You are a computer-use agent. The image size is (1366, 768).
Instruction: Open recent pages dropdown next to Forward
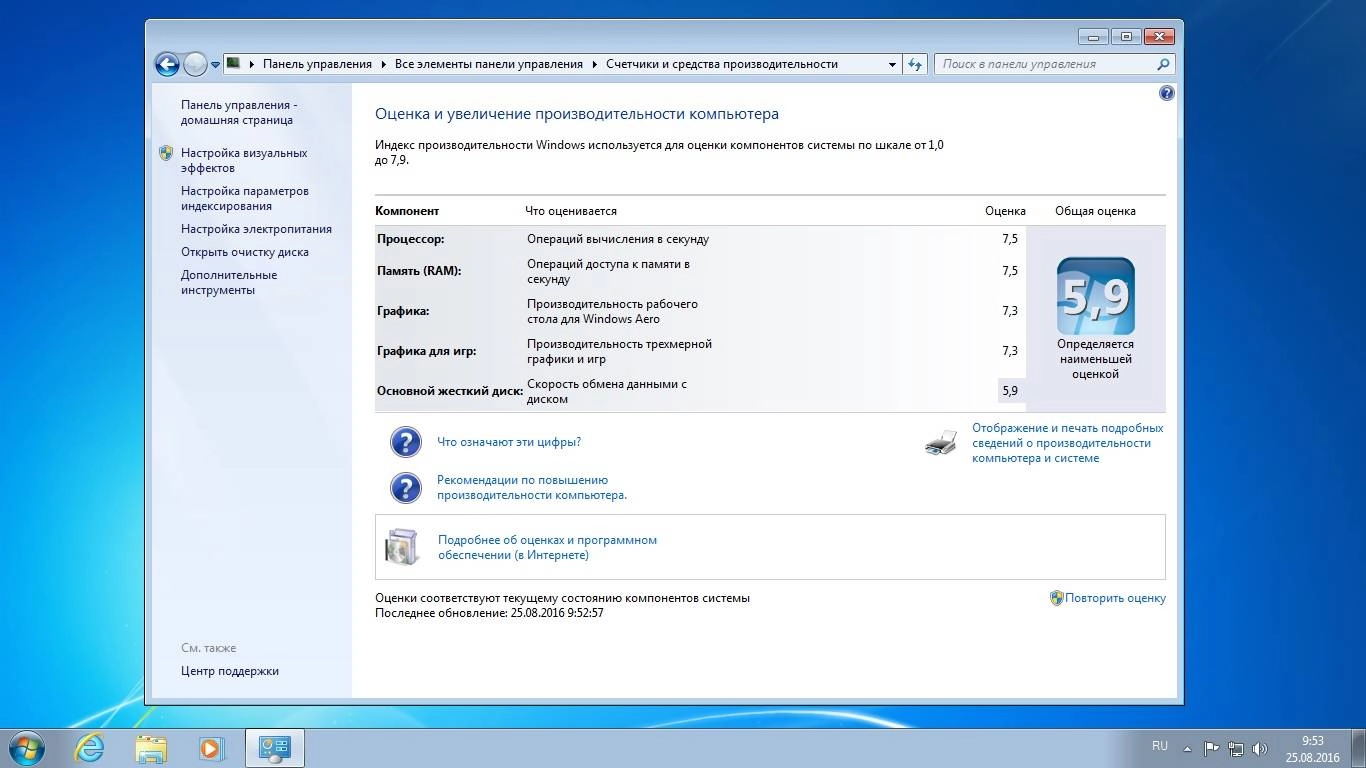215,65
